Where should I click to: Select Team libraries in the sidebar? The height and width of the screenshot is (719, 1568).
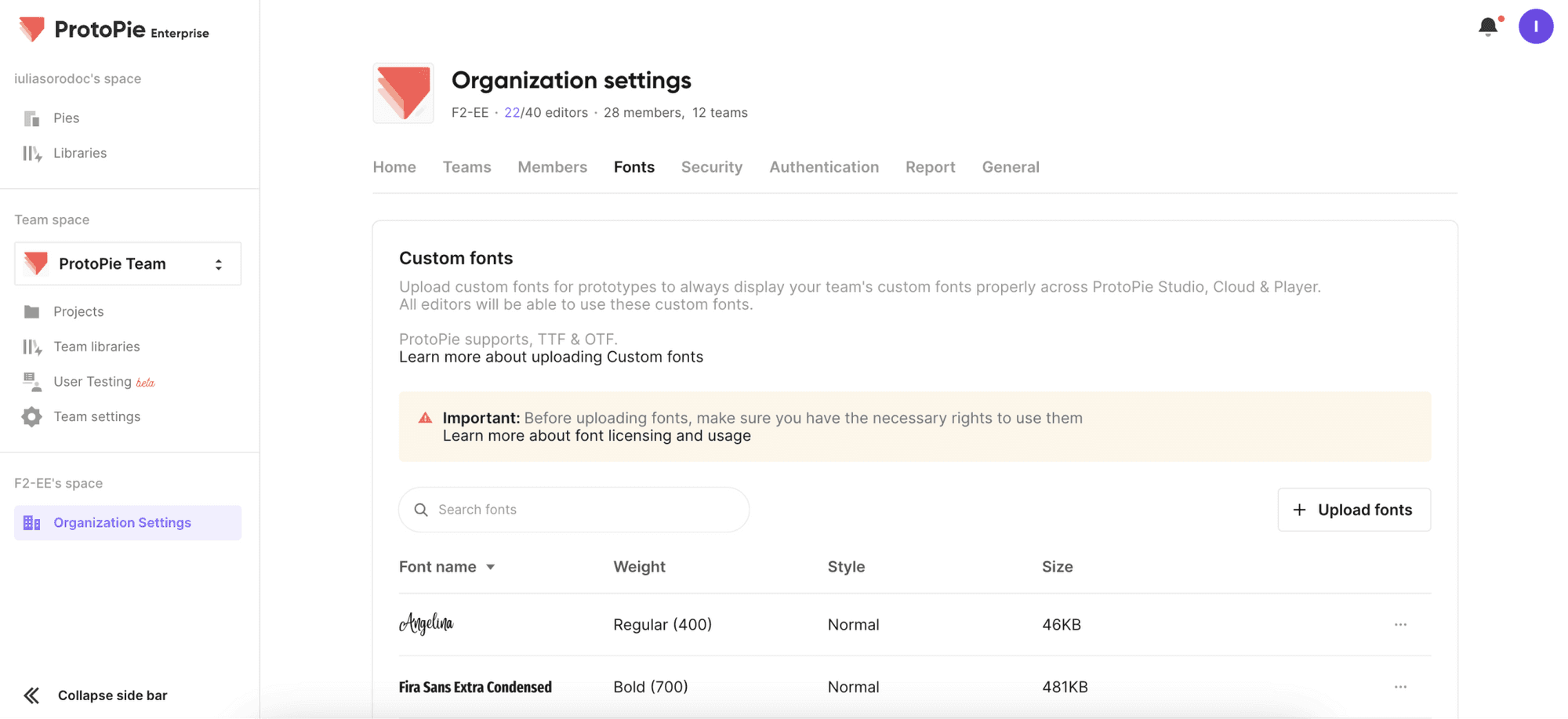(x=96, y=346)
